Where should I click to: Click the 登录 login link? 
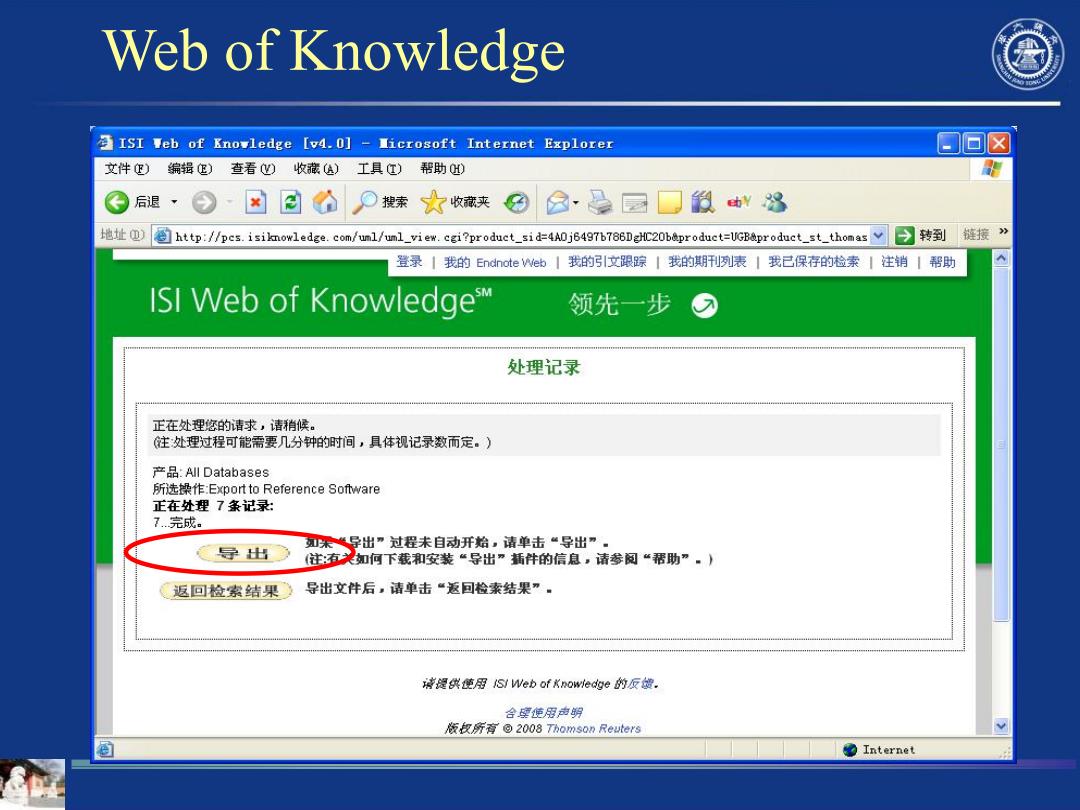(x=409, y=262)
